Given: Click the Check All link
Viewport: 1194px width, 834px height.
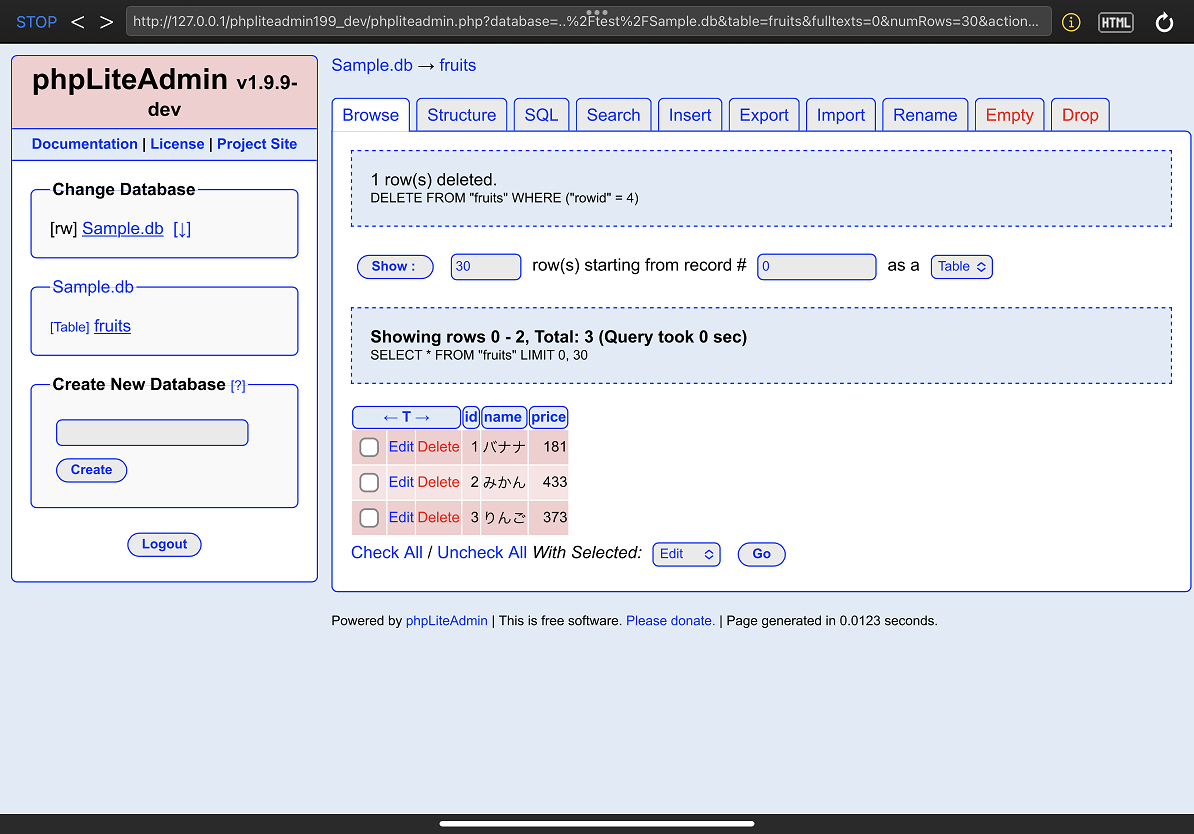Looking at the screenshot, I should (387, 553).
